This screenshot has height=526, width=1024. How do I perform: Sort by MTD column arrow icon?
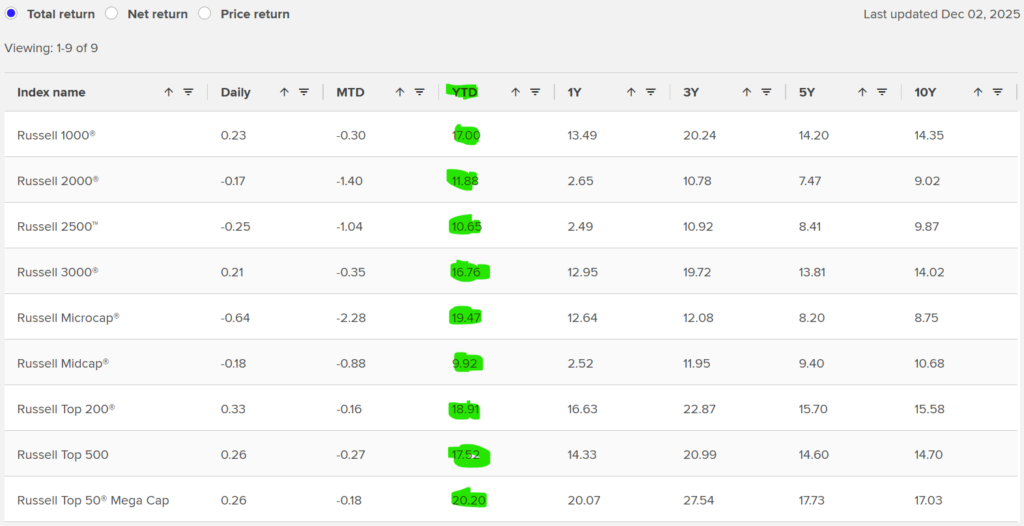pyautogui.click(x=400, y=92)
